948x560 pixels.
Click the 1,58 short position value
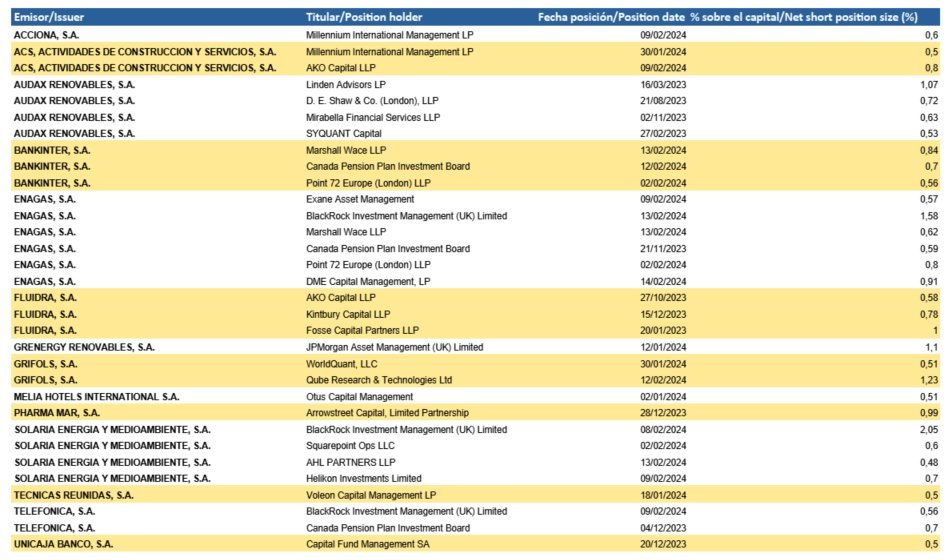click(x=929, y=216)
